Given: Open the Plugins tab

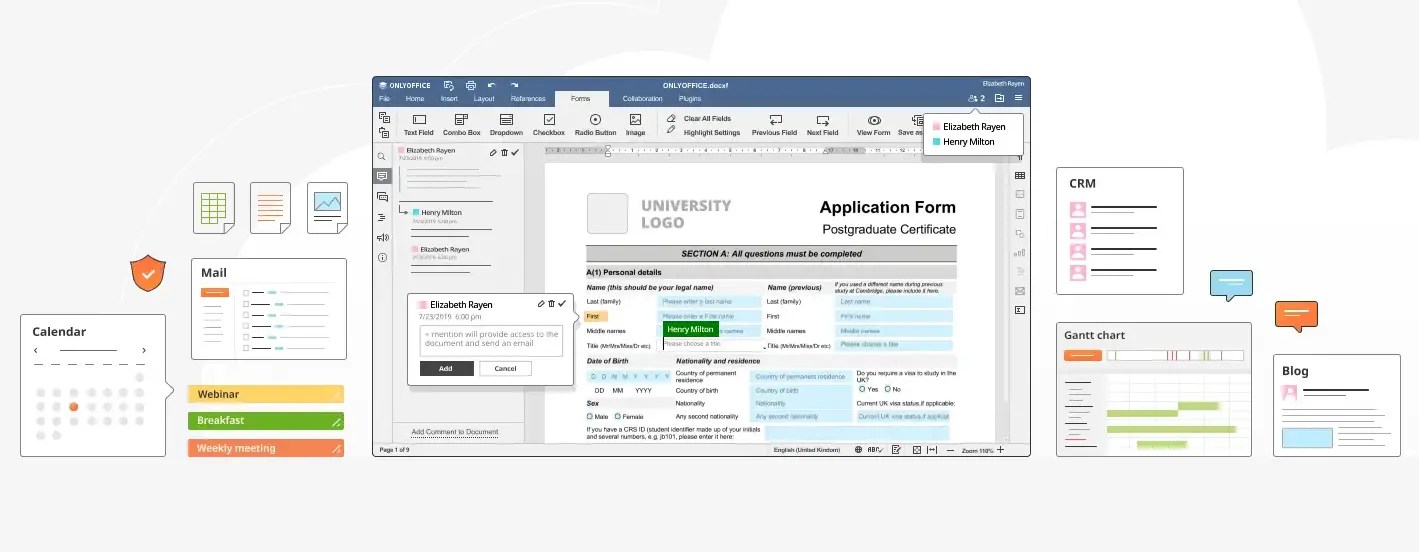Looking at the screenshot, I should (x=690, y=99).
